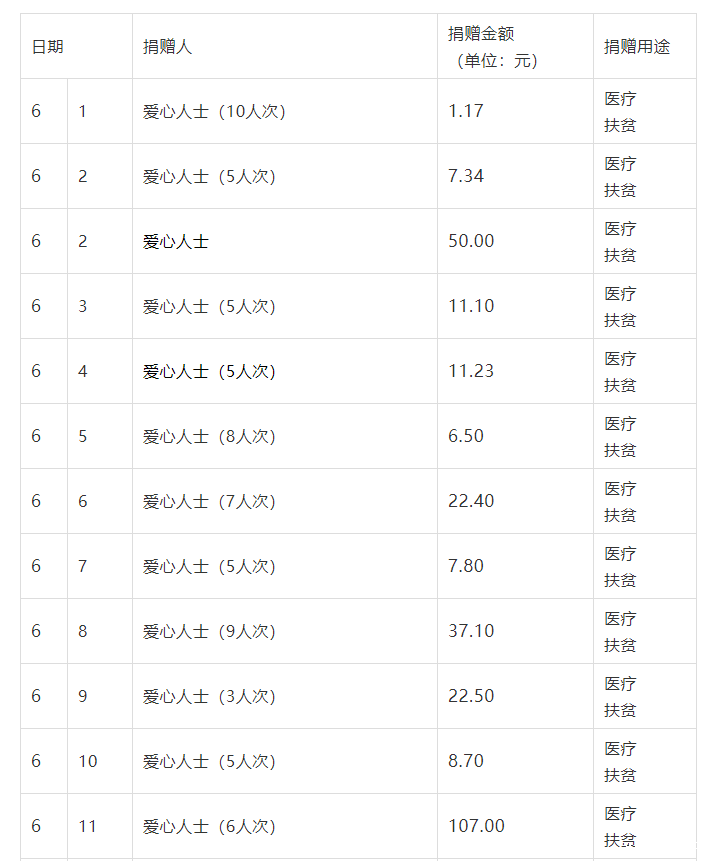Viewport: 710px width, 861px height.
Task: Click the 107.00 donation amount
Action: (476, 826)
